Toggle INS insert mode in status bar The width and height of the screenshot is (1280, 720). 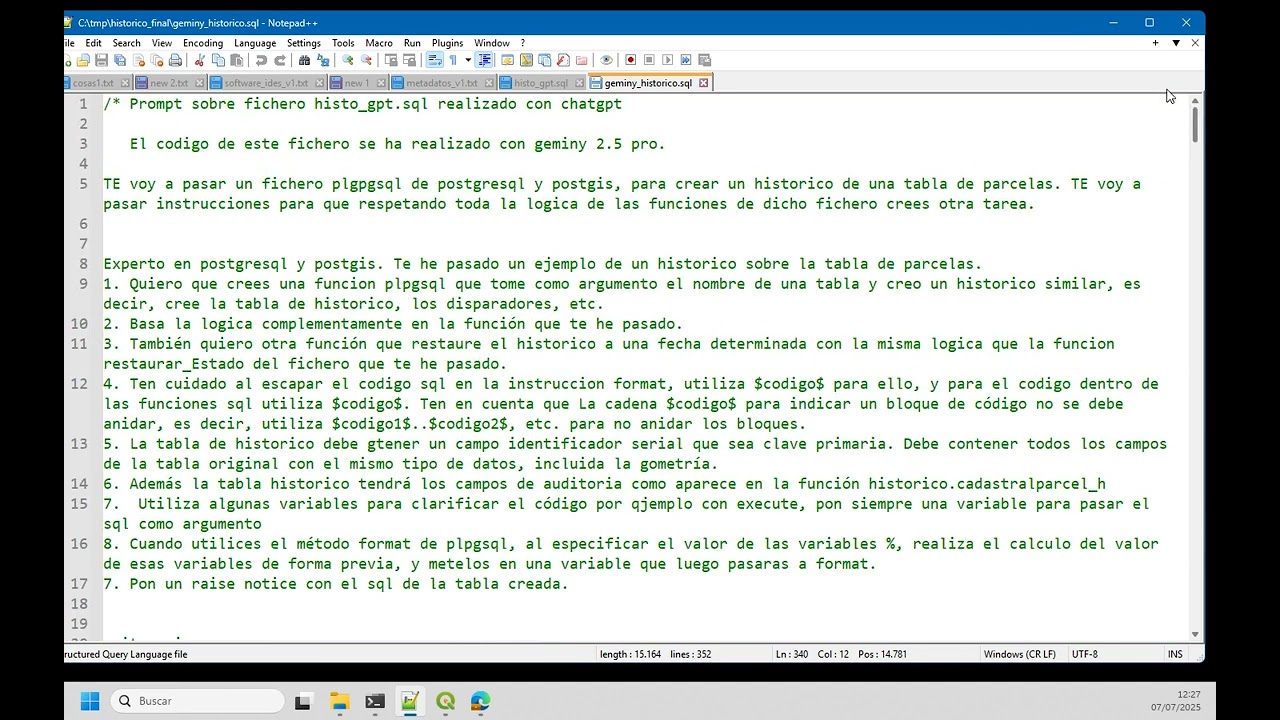[1175, 654]
